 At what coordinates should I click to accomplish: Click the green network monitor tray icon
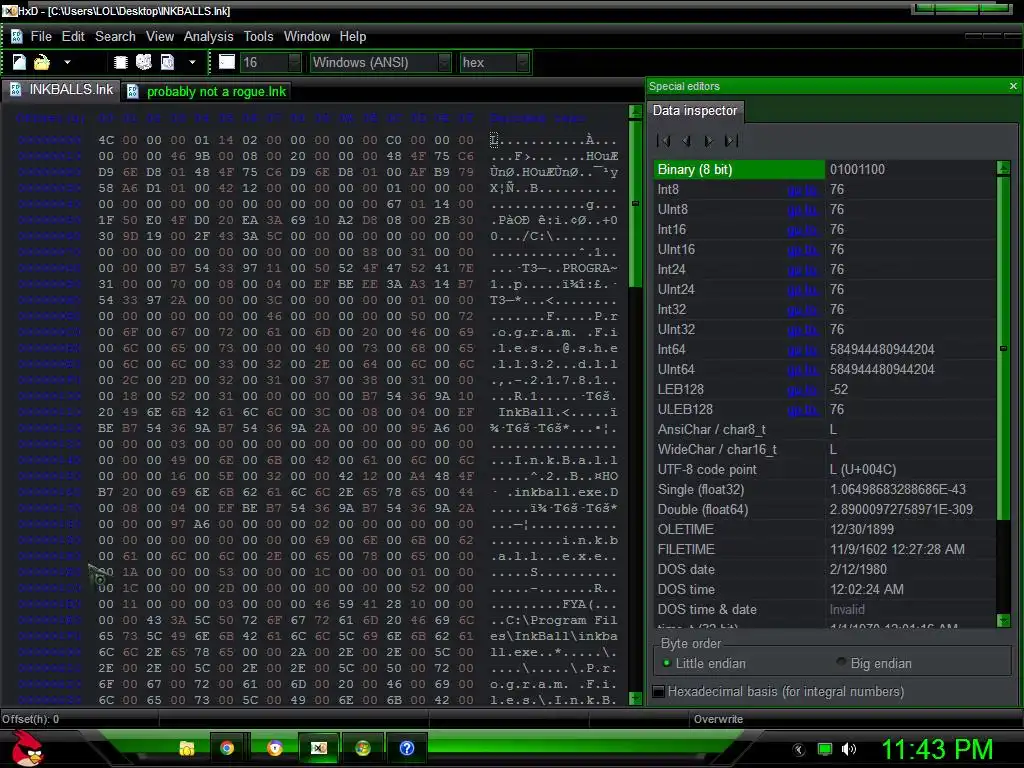(x=825, y=749)
